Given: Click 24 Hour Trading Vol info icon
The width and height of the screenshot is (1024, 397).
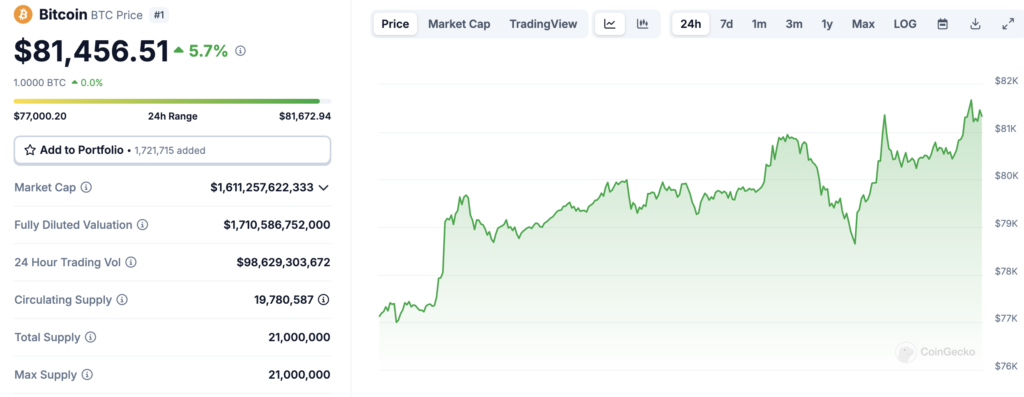Looking at the screenshot, I should (131, 262).
